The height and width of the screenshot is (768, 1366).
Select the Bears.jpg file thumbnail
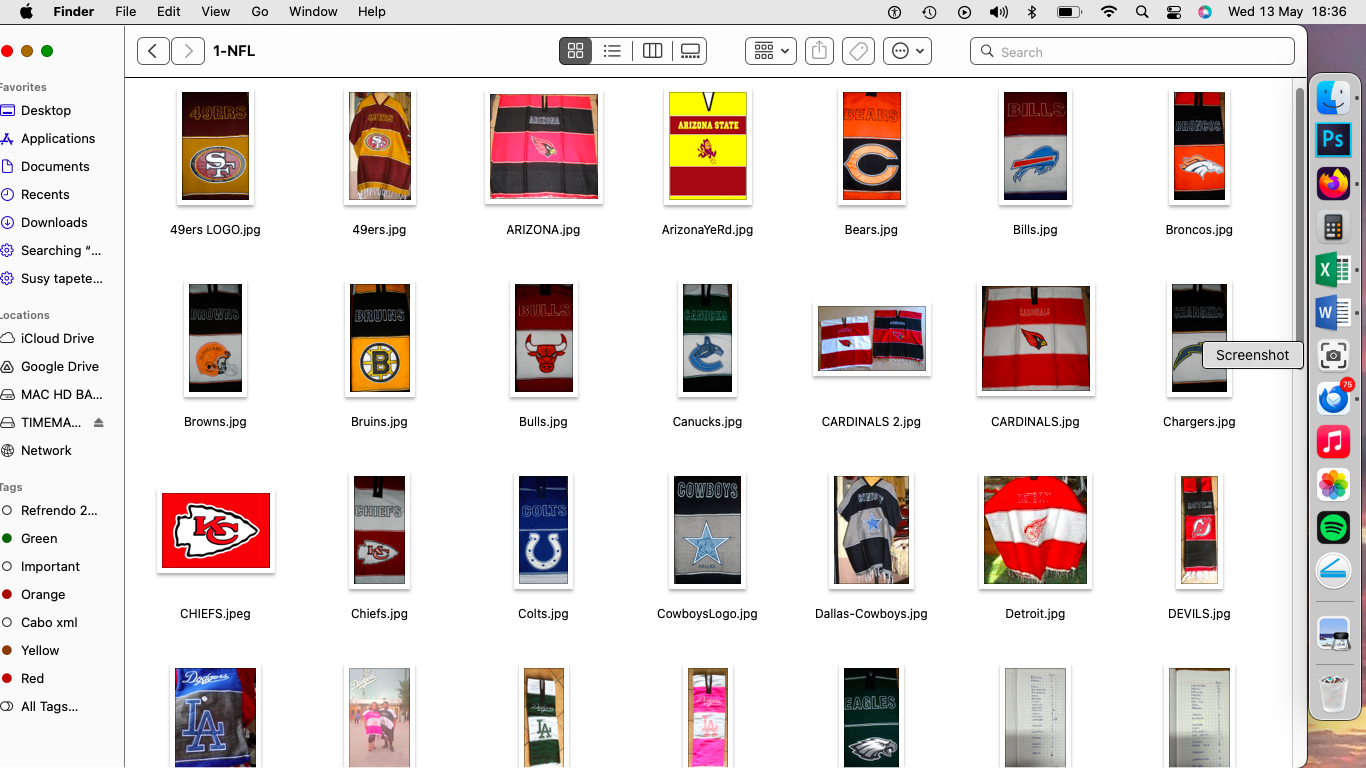pos(871,146)
